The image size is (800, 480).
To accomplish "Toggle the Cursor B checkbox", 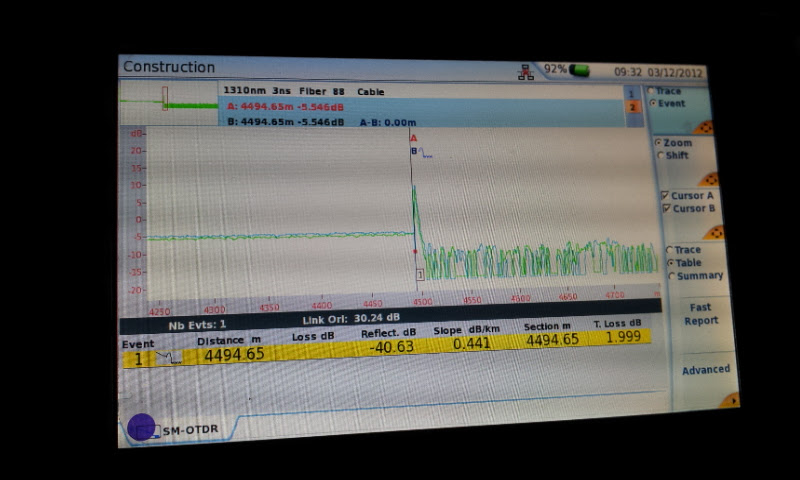I will pos(665,209).
